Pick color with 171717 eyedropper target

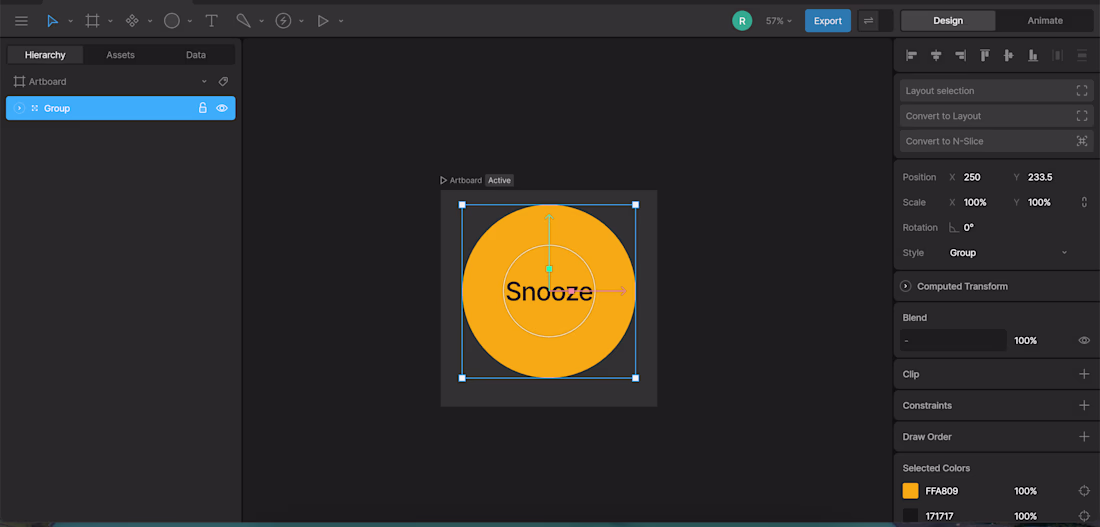[1084, 516]
